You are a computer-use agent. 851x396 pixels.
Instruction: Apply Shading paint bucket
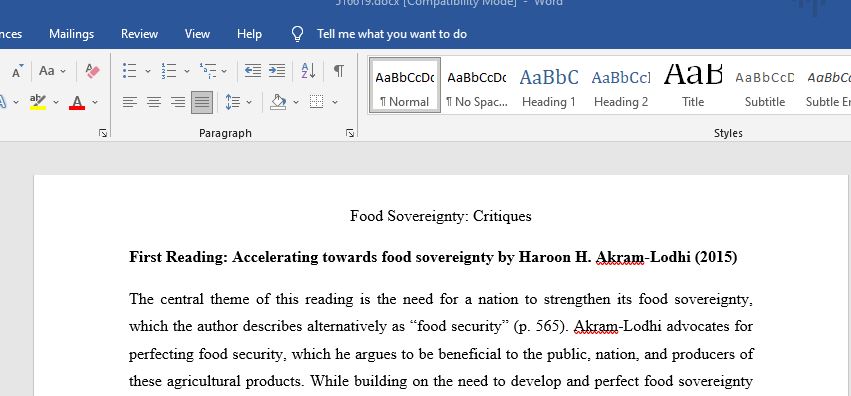point(278,102)
